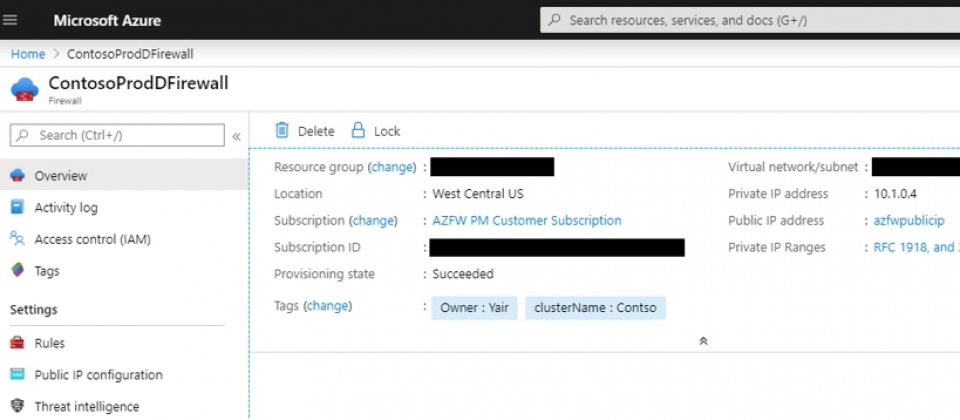Screen dimensions: 960x420
Task: Click the Lock button label
Action: pos(387,131)
